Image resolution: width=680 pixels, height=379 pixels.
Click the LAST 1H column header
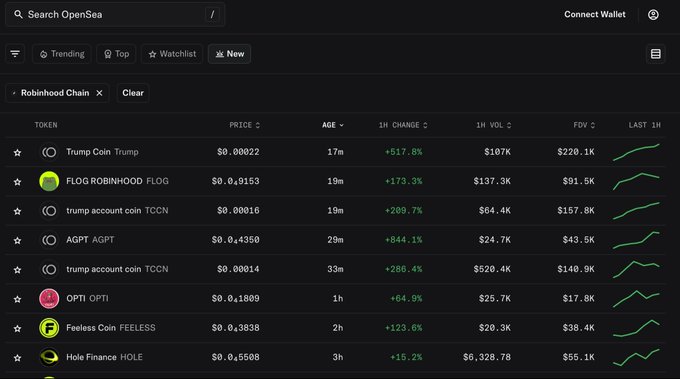pos(644,125)
